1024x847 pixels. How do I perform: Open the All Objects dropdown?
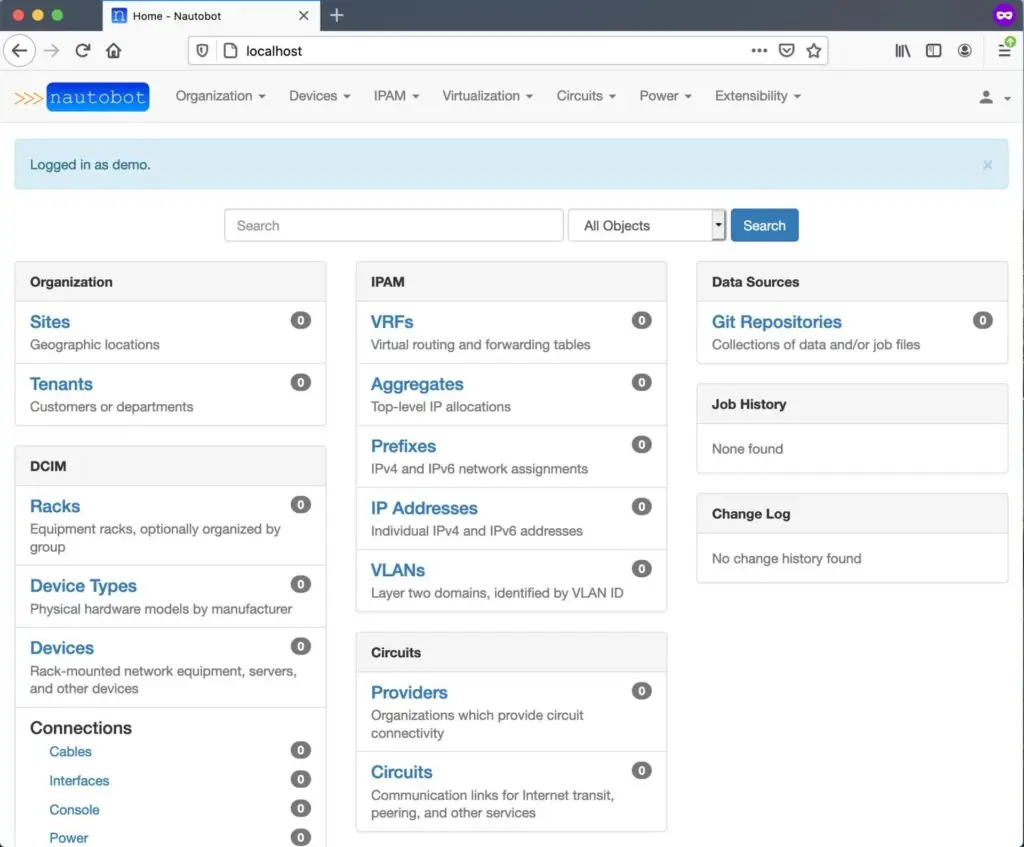647,225
